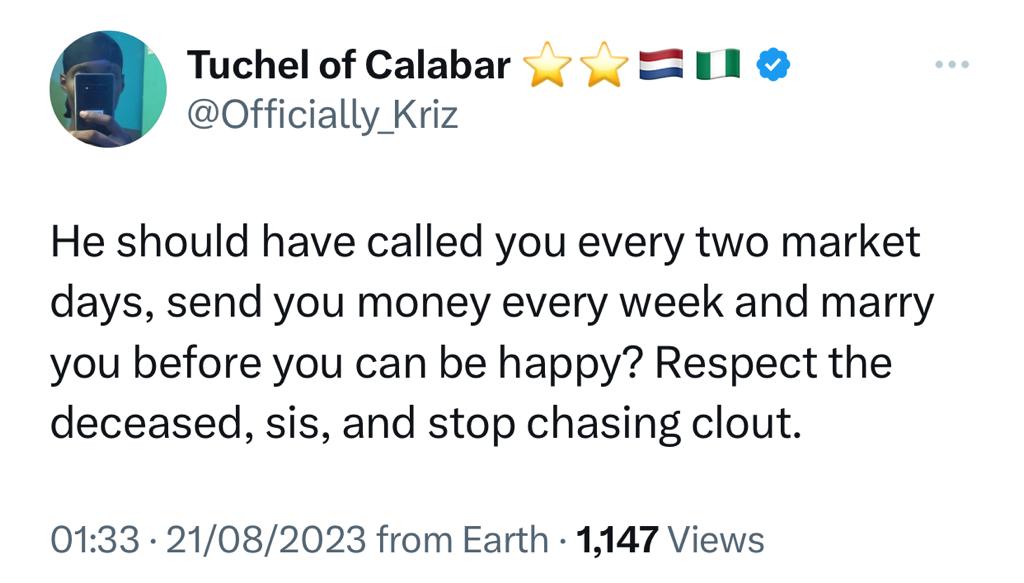Click the tweet line starting 'He should have'
Viewport: 1024px width, 583px height.
click(x=485, y=242)
